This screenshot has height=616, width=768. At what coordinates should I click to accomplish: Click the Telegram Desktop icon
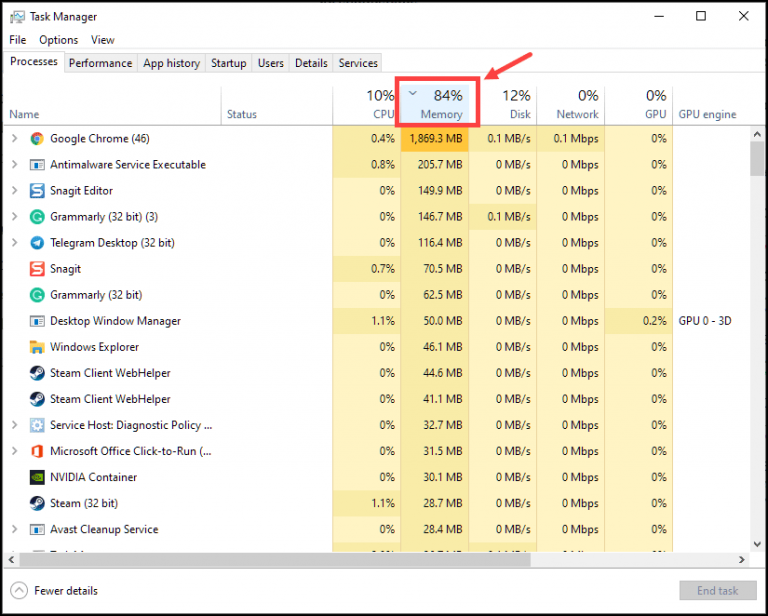[37, 243]
